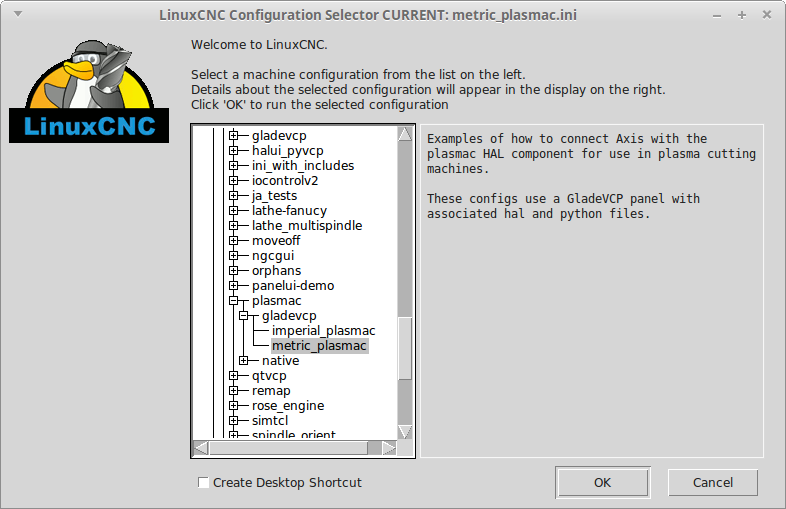Expand the panelui-demo node
The height and width of the screenshot is (509, 786).
coord(234,286)
